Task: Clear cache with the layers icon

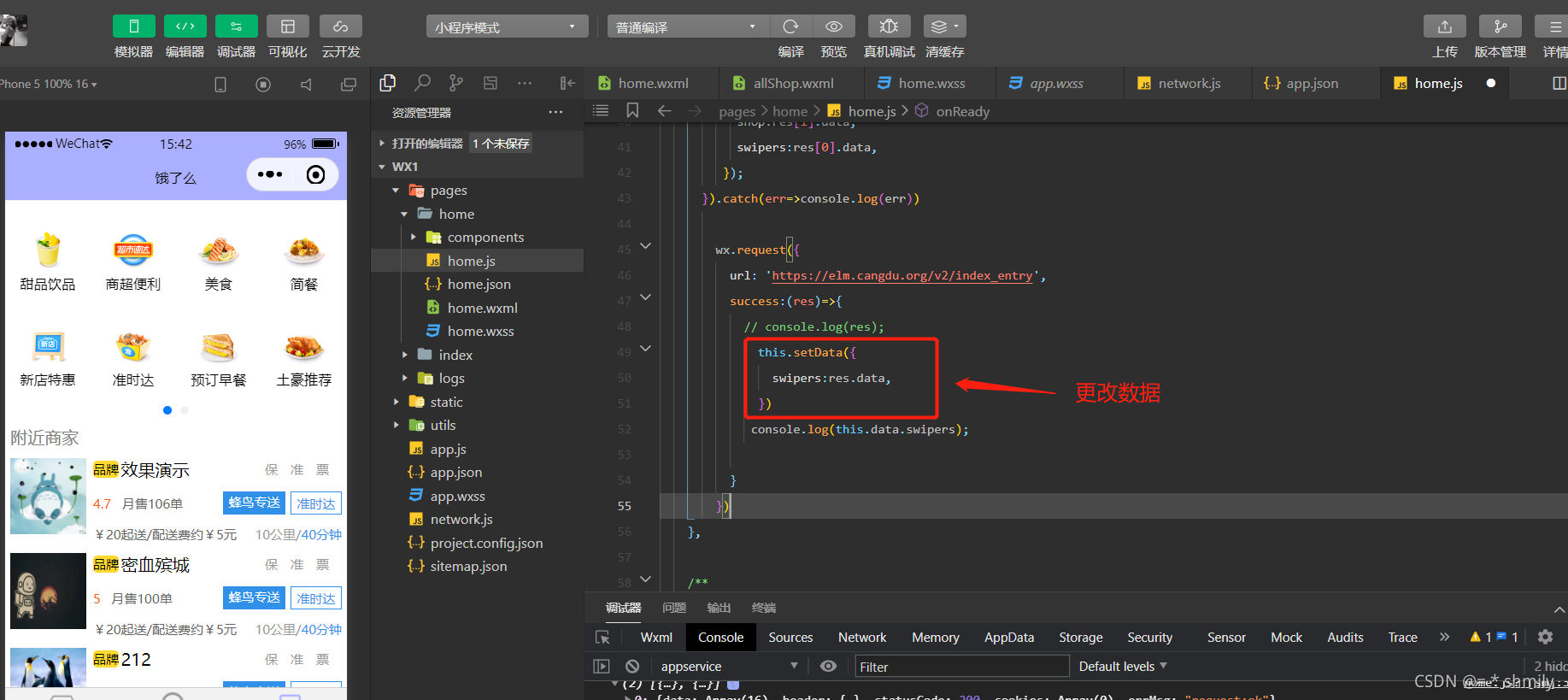Action: click(944, 26)
